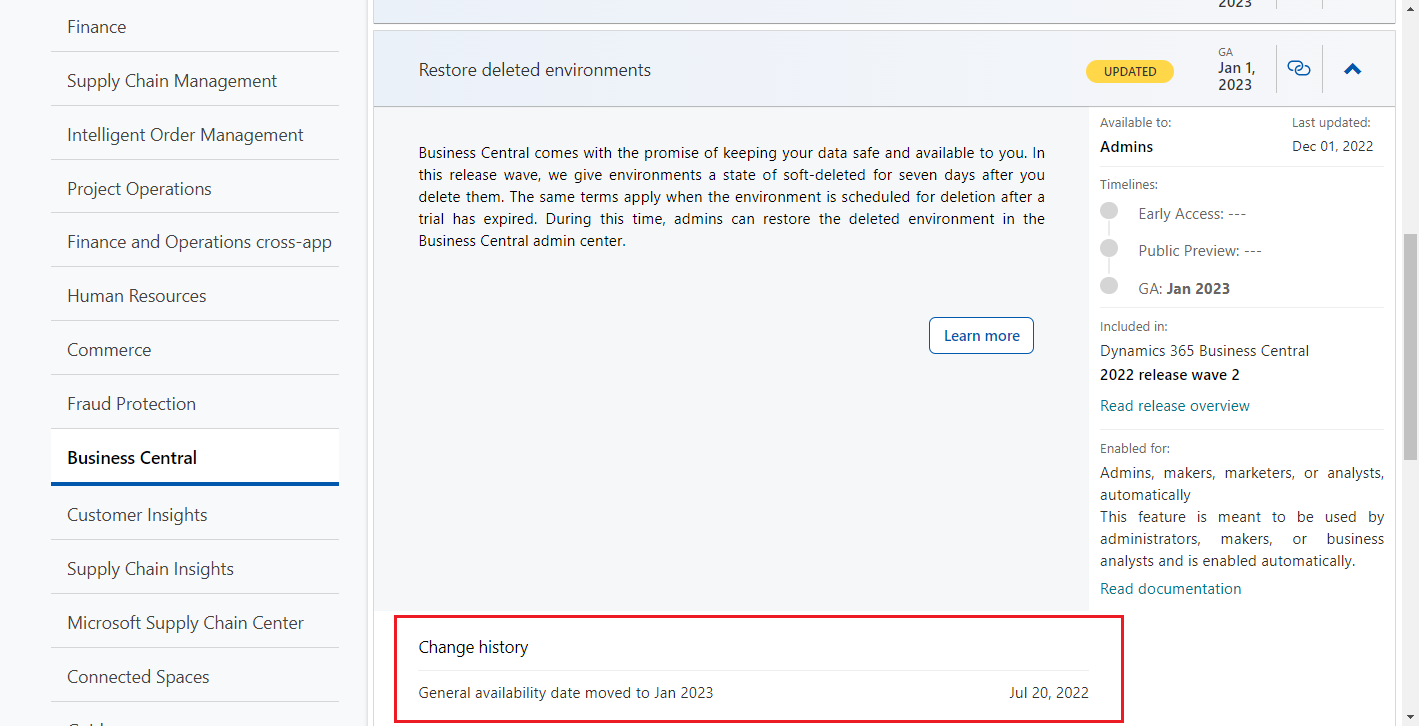Select the GA Jan 1, 2023 date indicator
This screenshot has height=726, width=1419.
(1236, 68)
